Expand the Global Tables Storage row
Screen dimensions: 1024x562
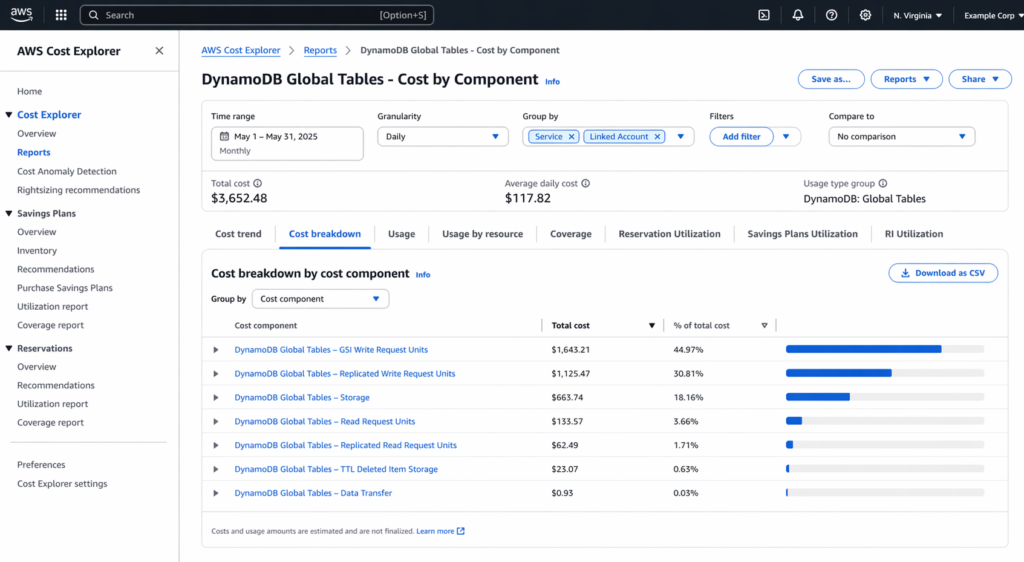click(216, 398)
